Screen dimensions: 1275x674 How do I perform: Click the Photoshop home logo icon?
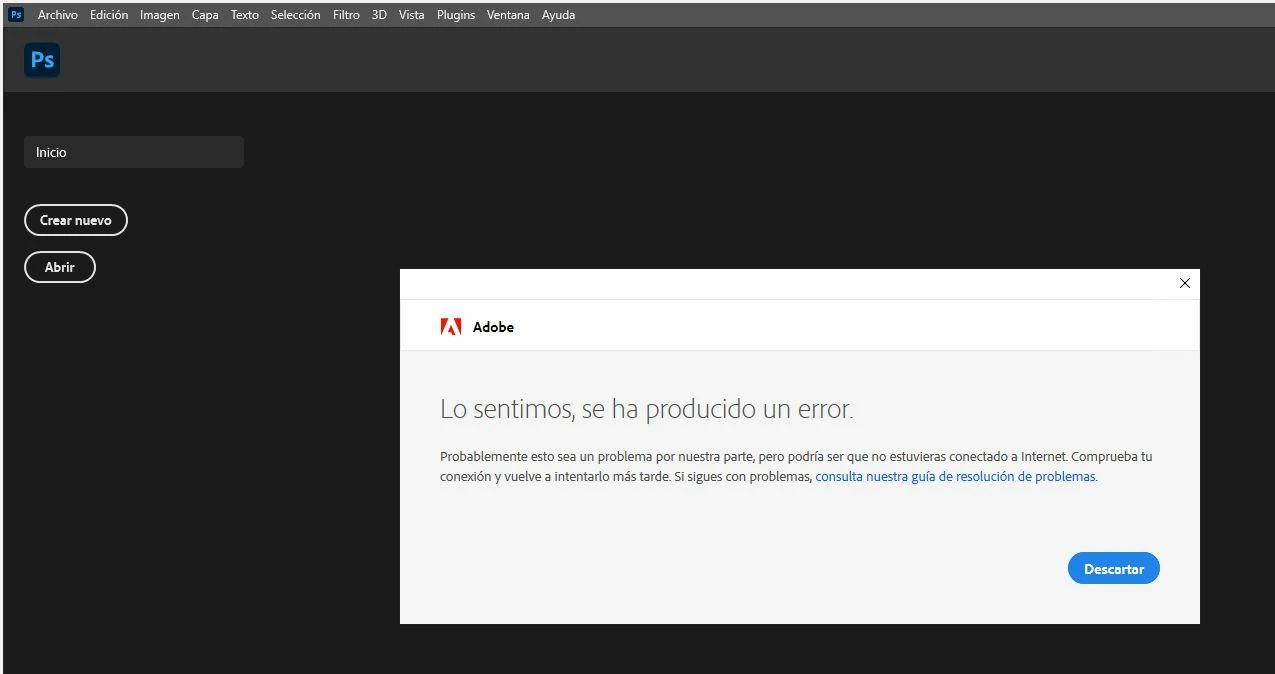point(42,60)
